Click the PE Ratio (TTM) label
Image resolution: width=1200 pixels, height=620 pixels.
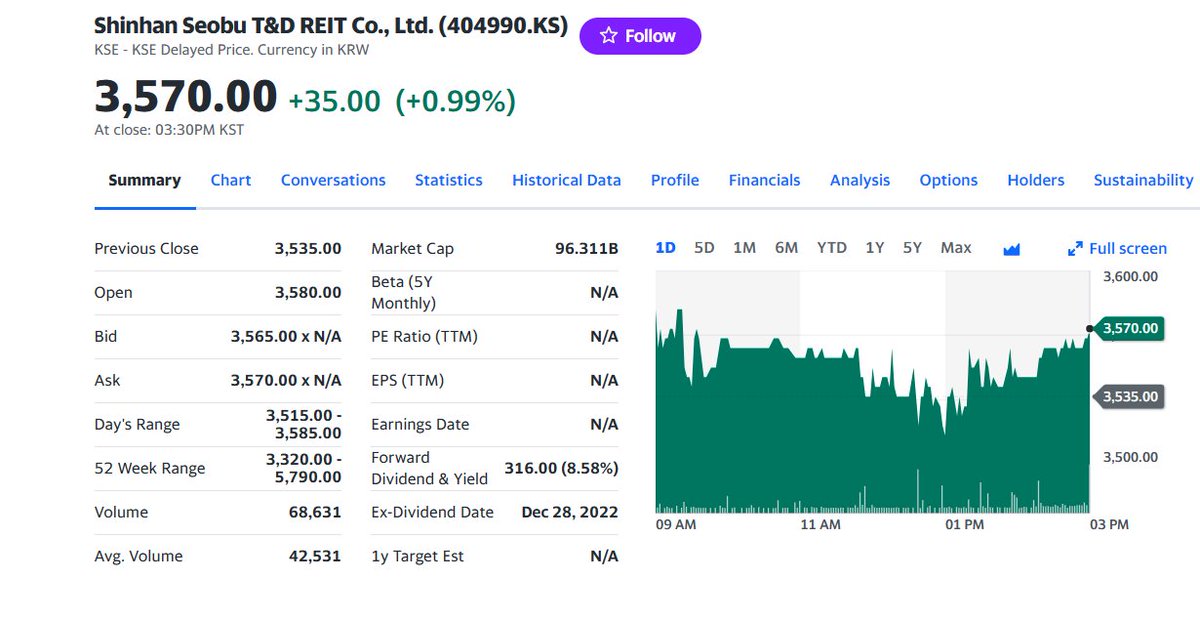coord(424,337)
